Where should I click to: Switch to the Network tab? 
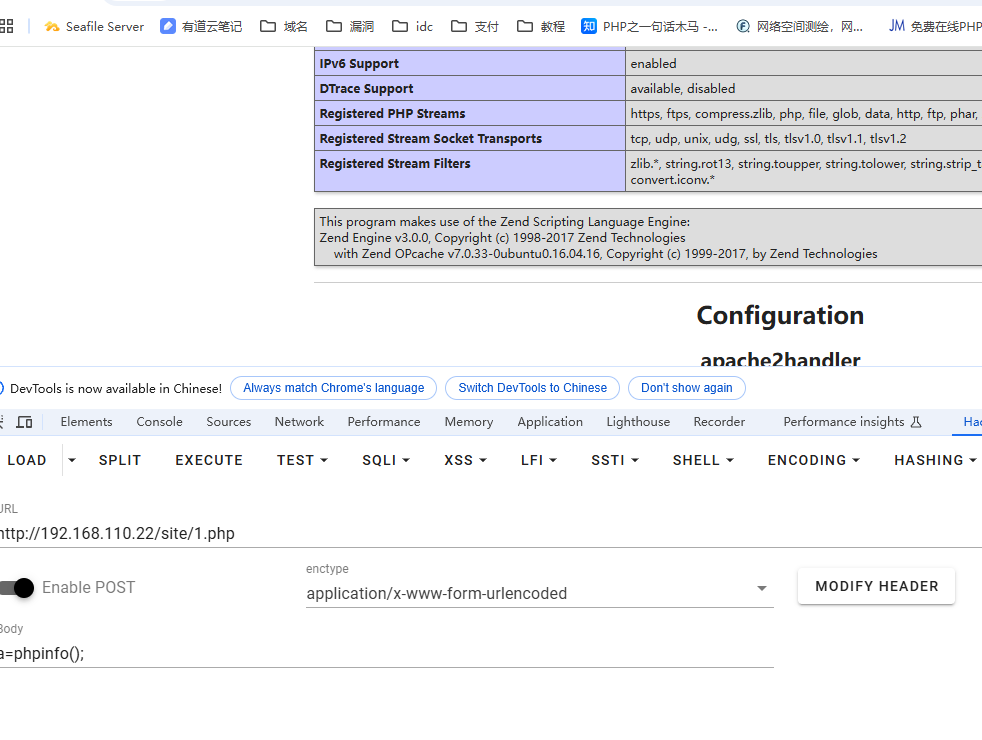(x=299, y=422)
